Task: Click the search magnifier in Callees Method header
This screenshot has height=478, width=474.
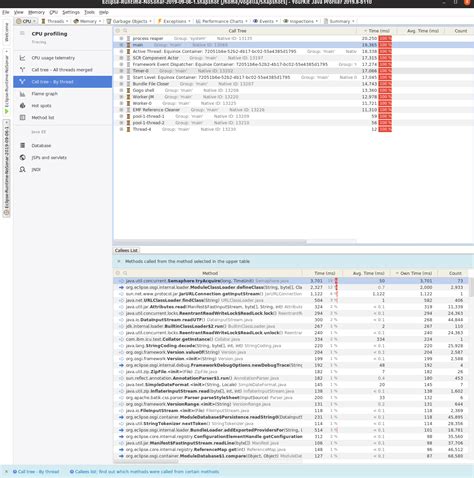Action: (125, 273)
